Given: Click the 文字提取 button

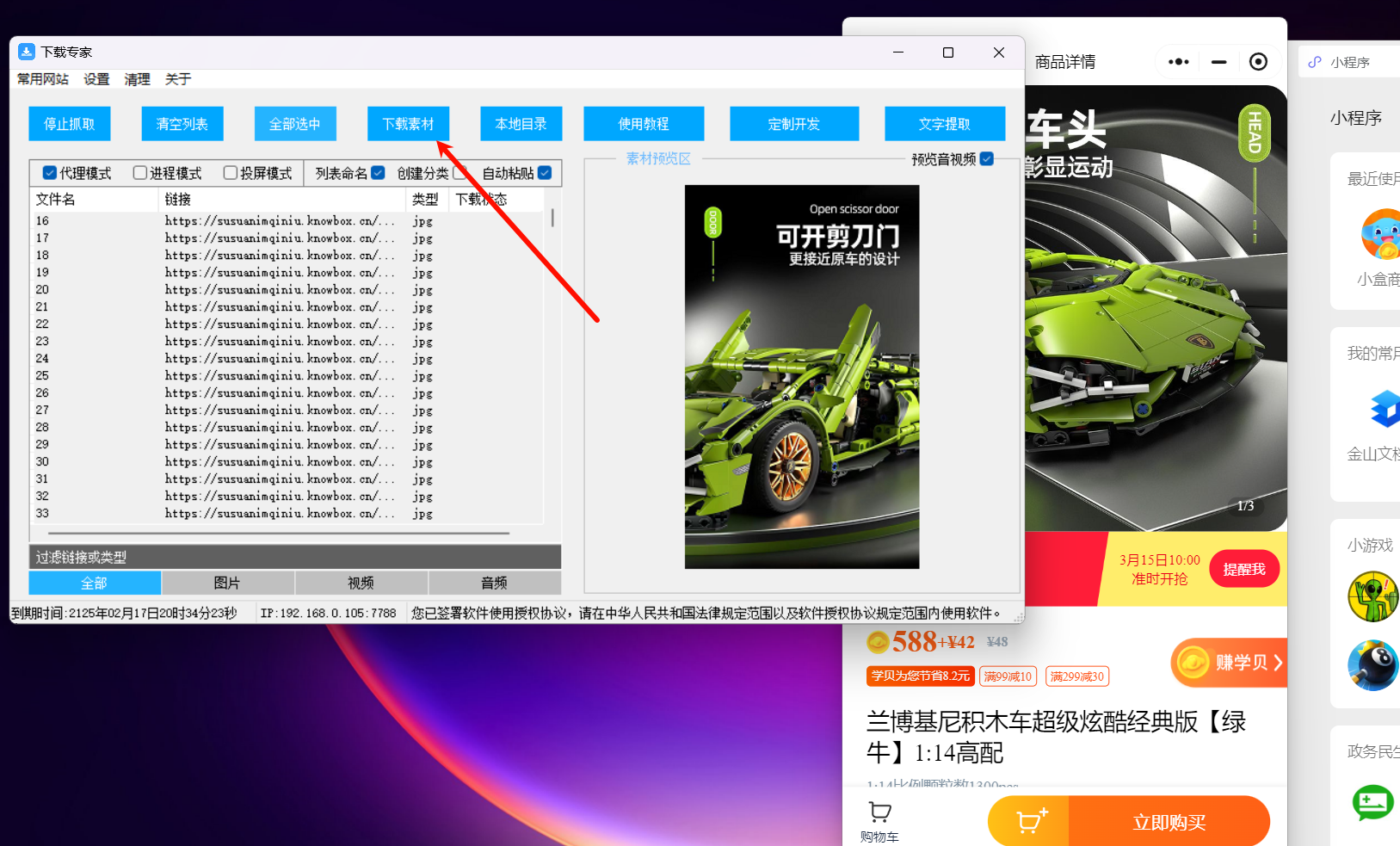Looking at the screenshot, I should click(945, 124).
